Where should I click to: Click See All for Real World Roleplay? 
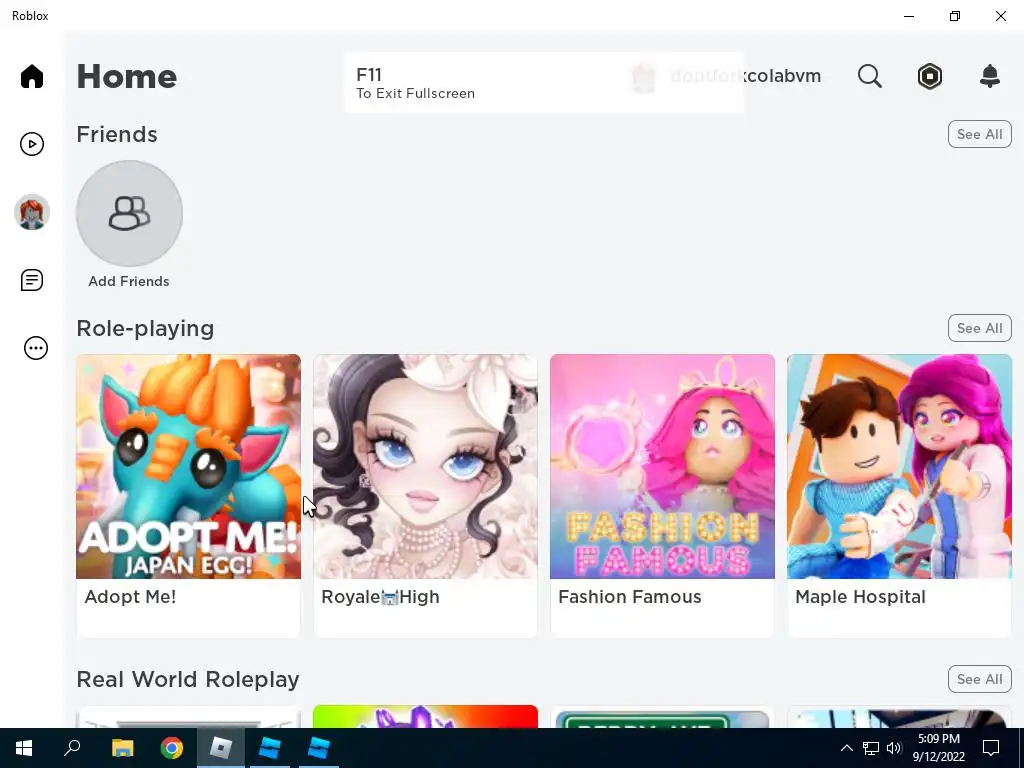[x=979, y=679]
